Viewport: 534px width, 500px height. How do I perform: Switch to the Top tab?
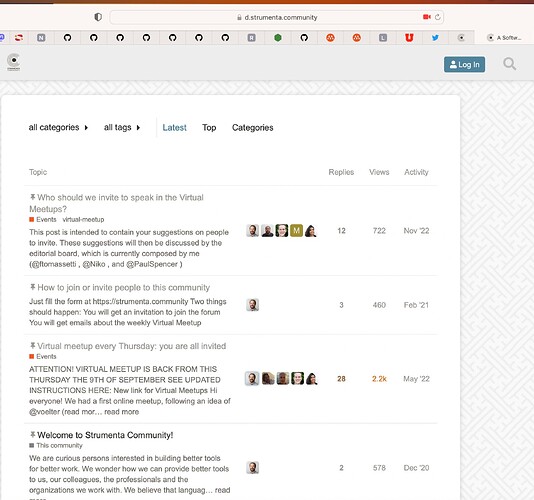pyautogui.click(x=209, y=128)
